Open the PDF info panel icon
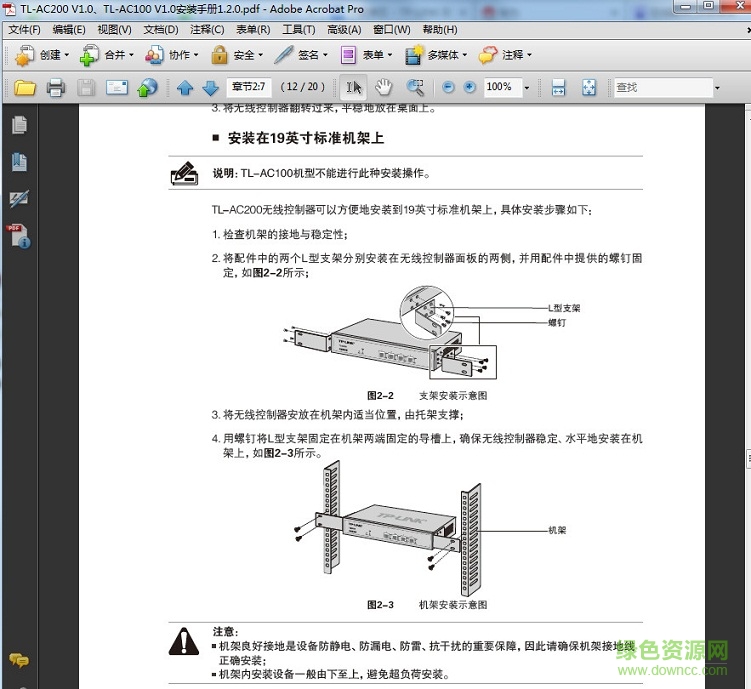Viewport: 751px width, 689px height. point(19,236)
